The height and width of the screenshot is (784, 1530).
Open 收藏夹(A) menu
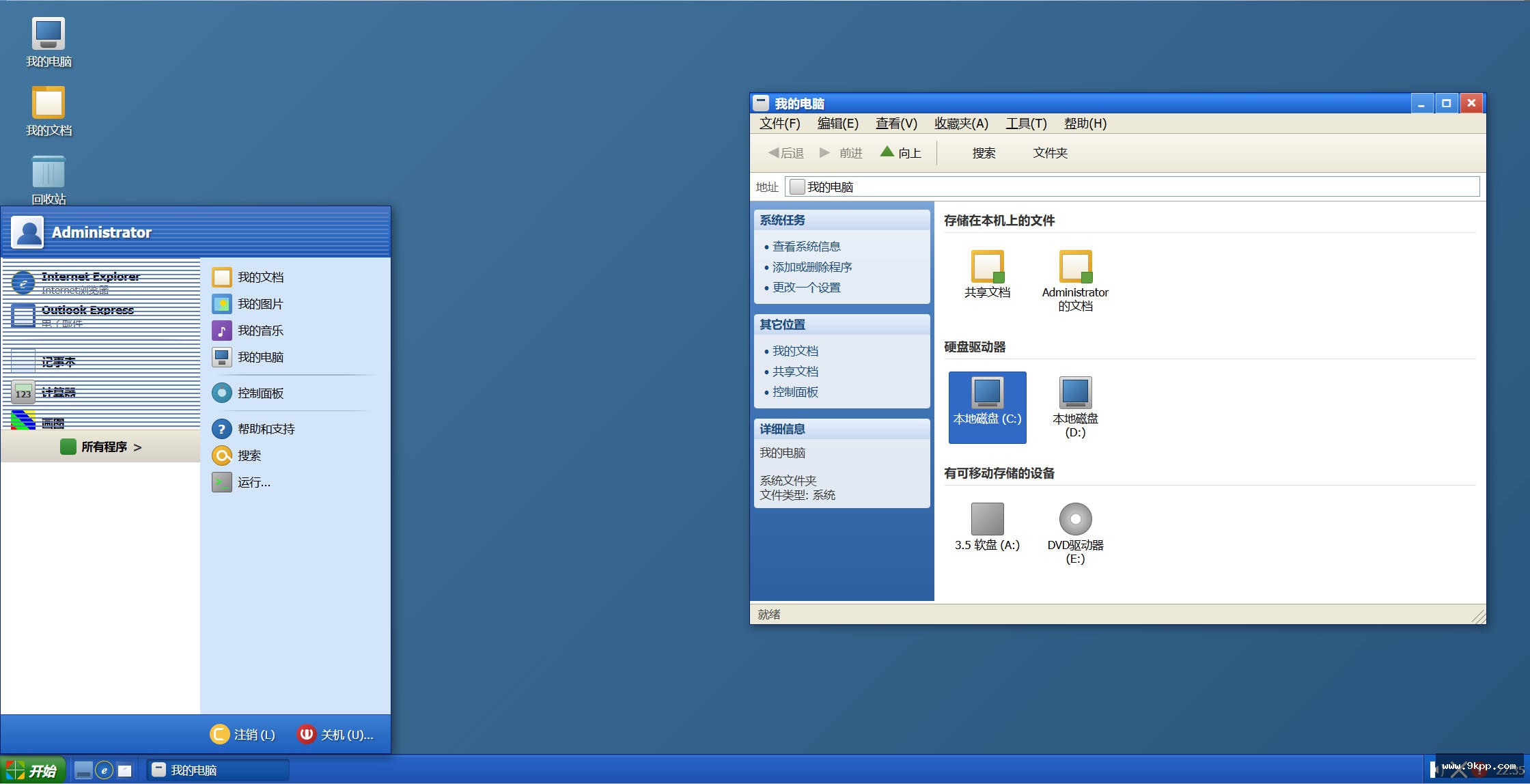point(961,124)
